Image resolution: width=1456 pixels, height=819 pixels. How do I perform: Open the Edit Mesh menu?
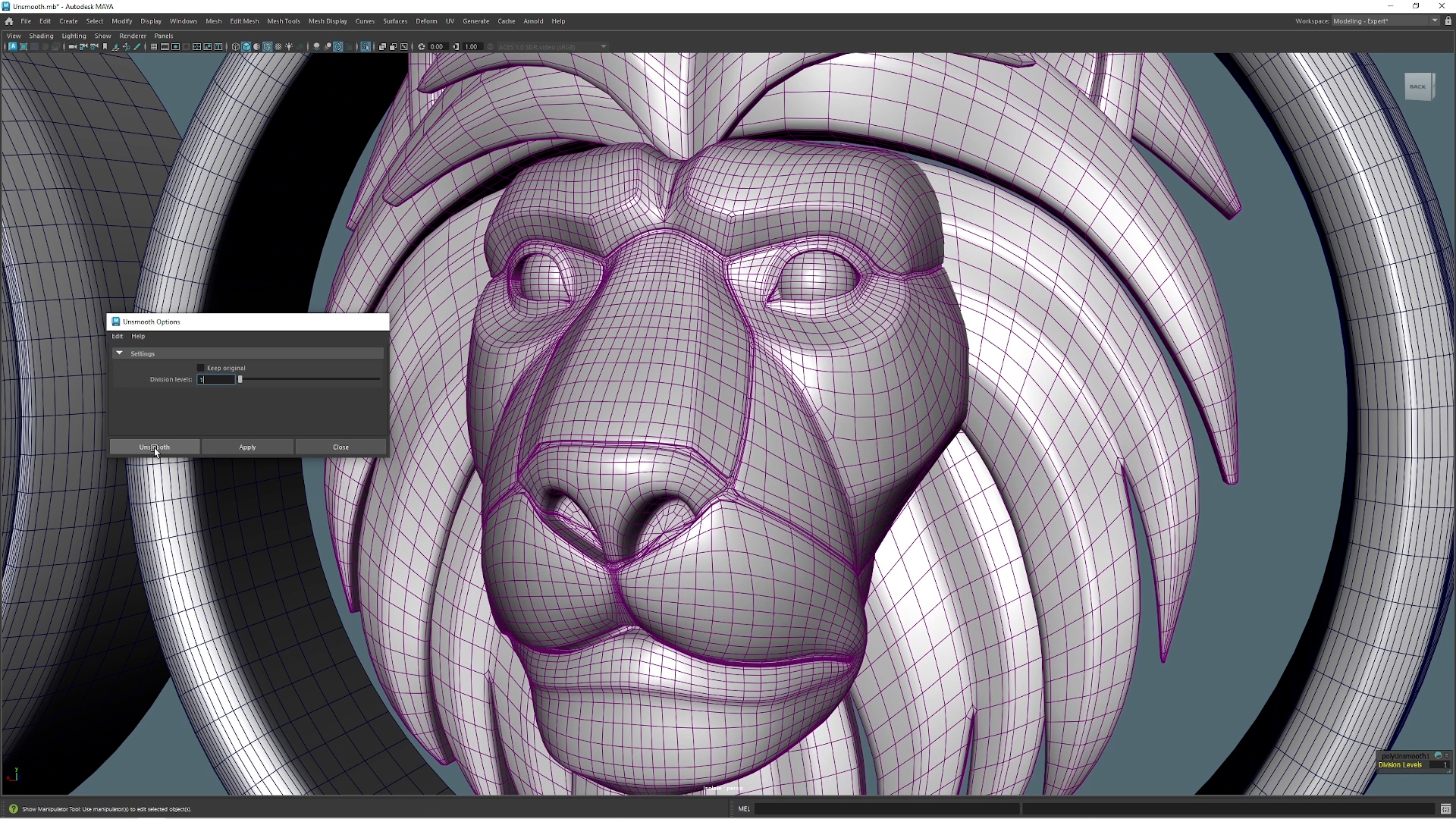tap(244, 21)
